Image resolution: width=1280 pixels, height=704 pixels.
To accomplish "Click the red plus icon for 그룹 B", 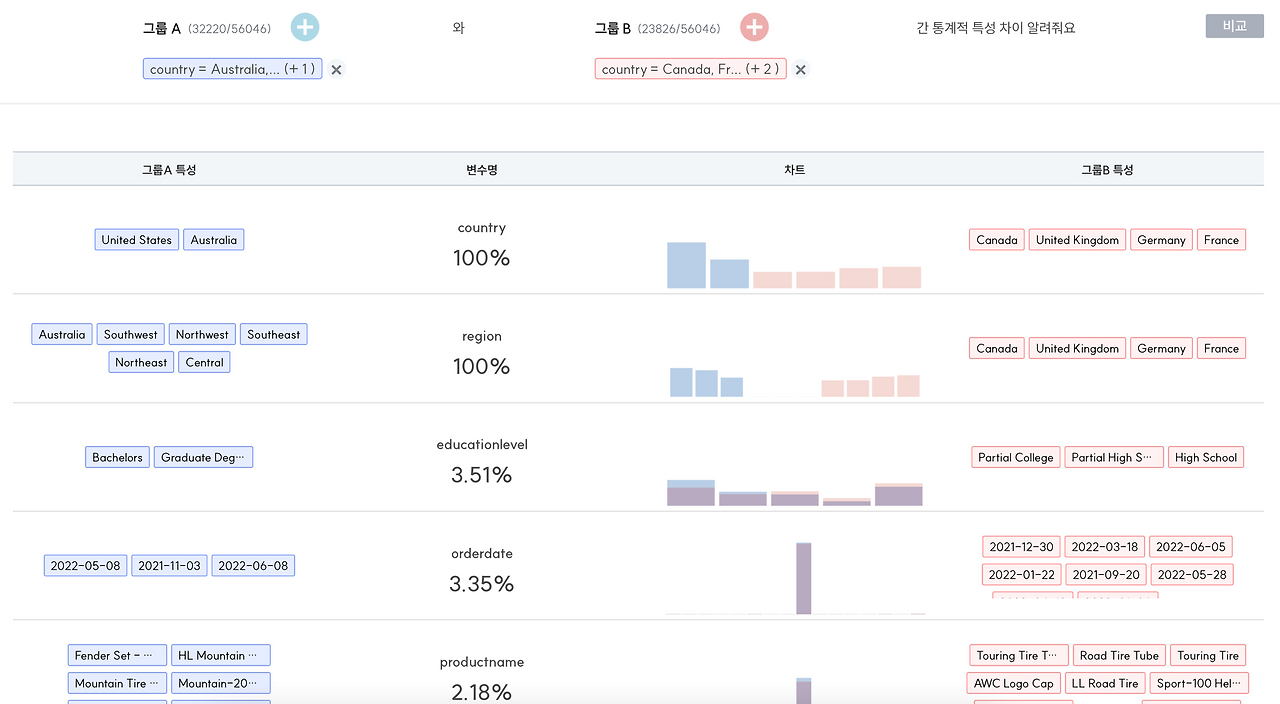I will click(754, 27).
